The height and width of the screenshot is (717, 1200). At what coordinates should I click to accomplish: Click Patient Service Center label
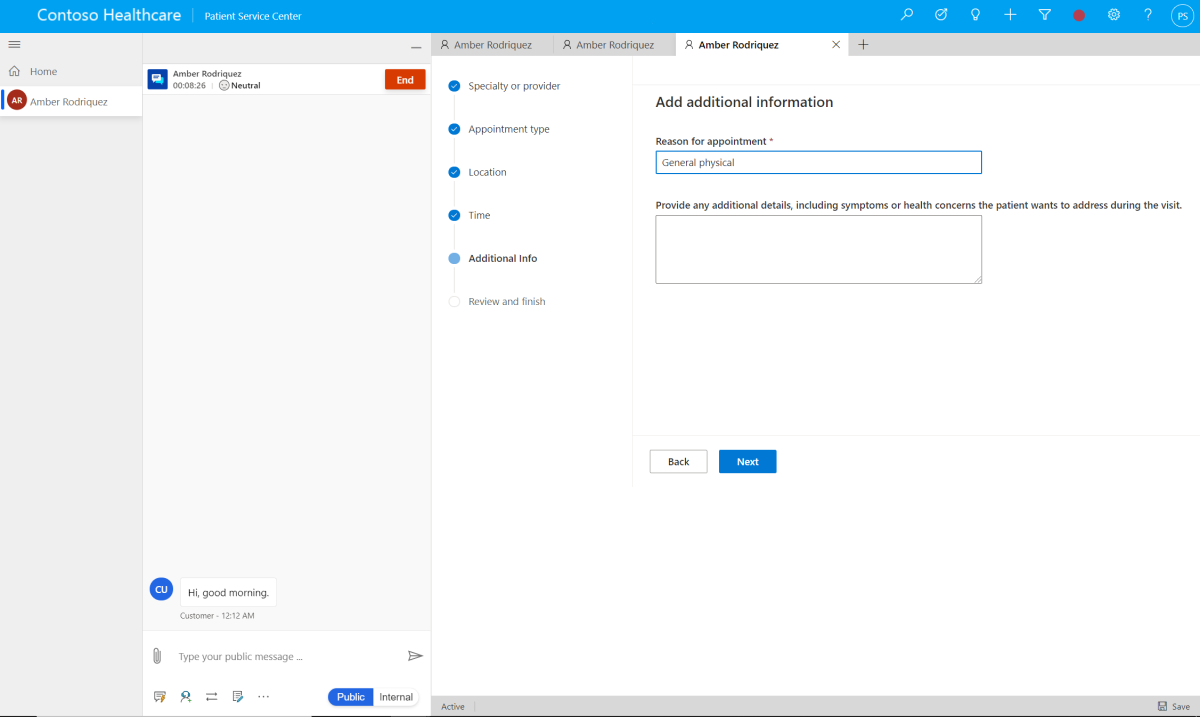[x=253, y=16]
